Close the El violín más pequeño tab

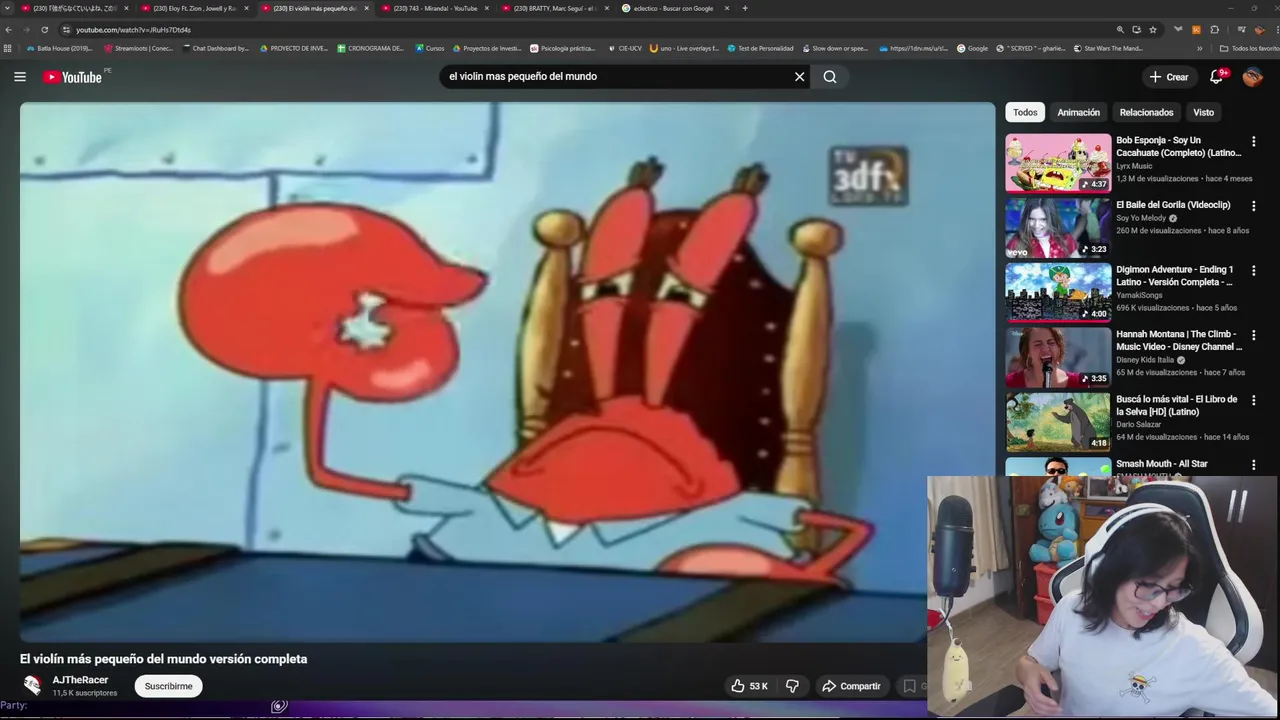click(366, 8)
